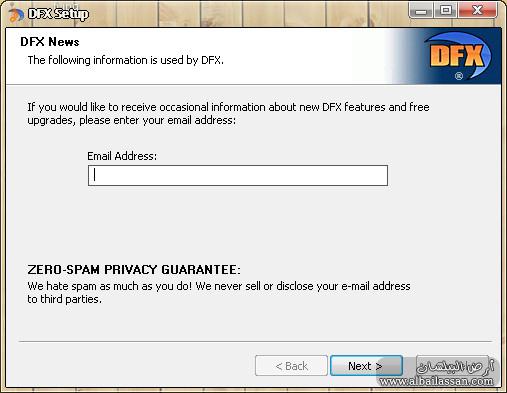Click the separator line above the buttons
507x393 pixels.
pyautogui.click(x=255, y=341)
